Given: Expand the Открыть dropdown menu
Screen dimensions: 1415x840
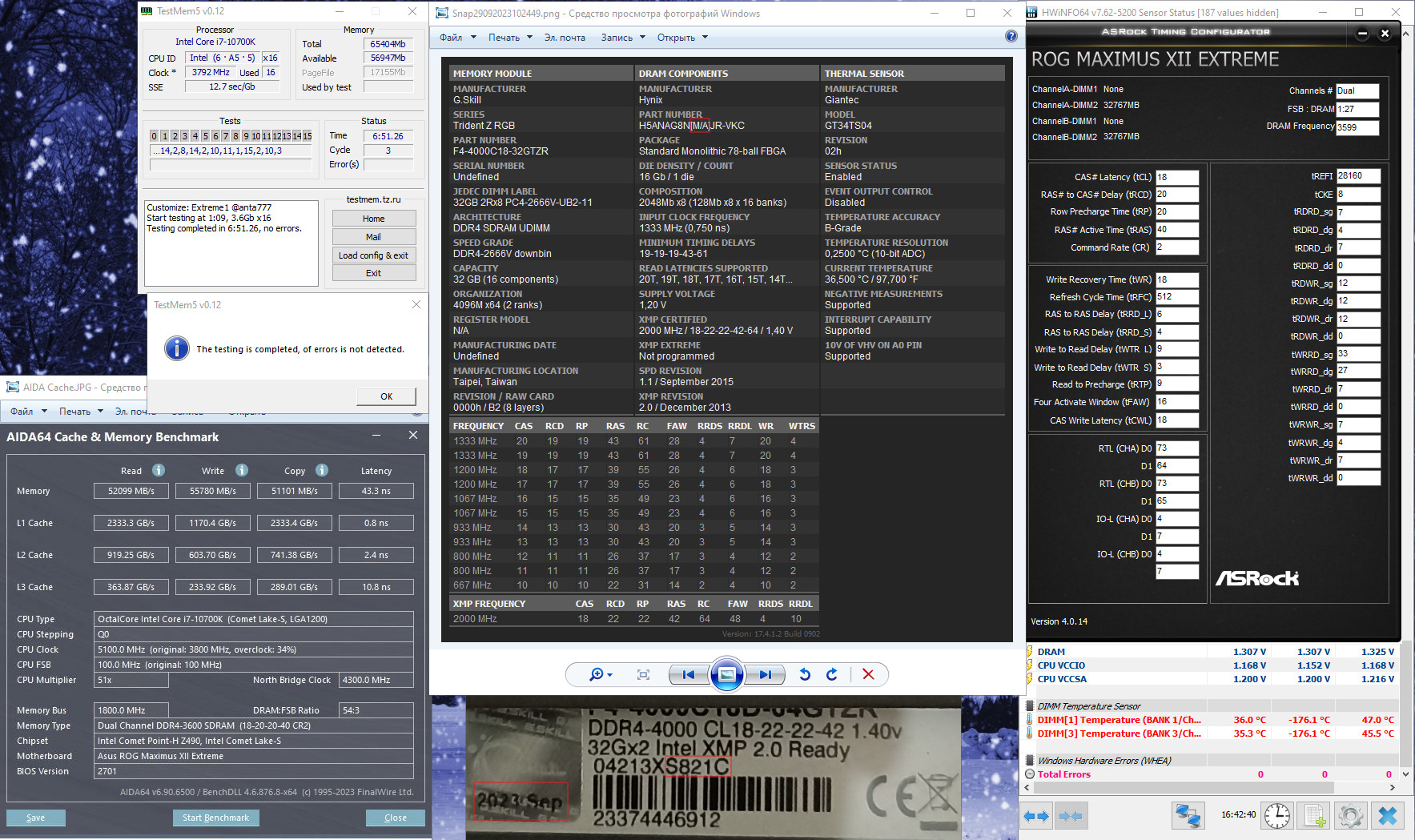Looking at the screenshot, I should pos(682,38).
